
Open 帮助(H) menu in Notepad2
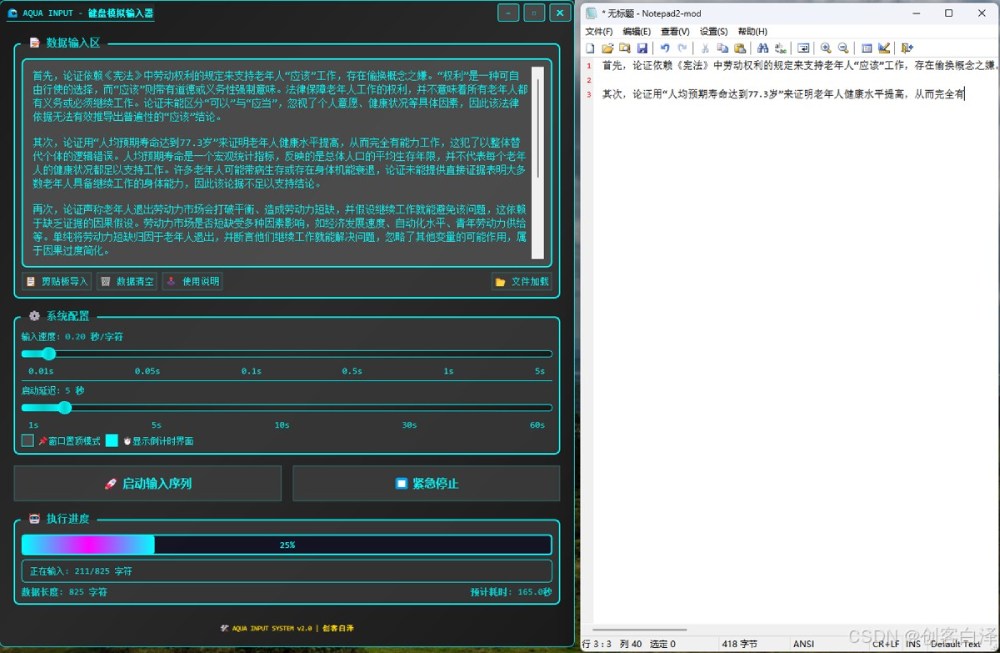pos(753,31)
